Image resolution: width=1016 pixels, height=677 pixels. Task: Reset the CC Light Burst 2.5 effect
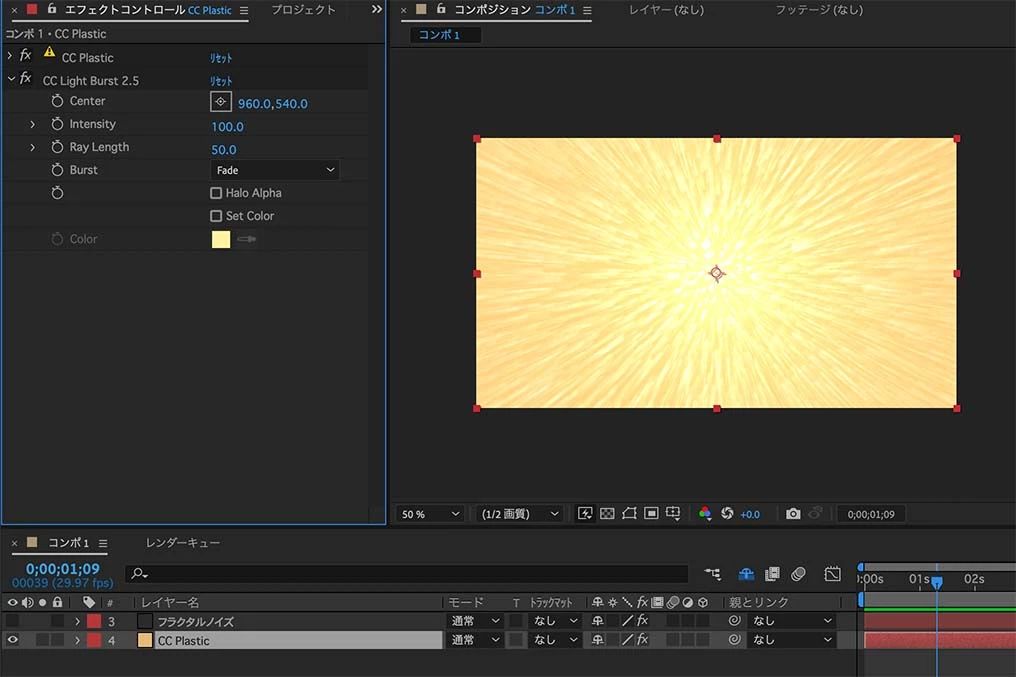(221, 81)
